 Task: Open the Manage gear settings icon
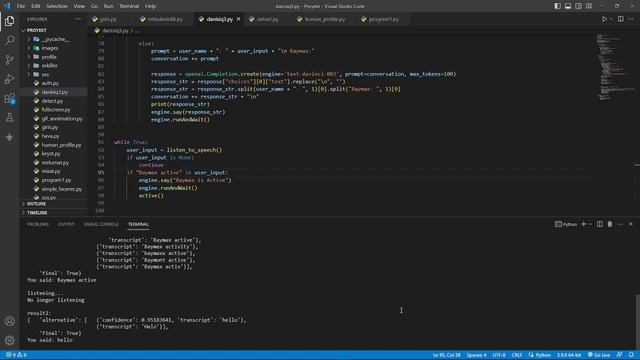9,340
